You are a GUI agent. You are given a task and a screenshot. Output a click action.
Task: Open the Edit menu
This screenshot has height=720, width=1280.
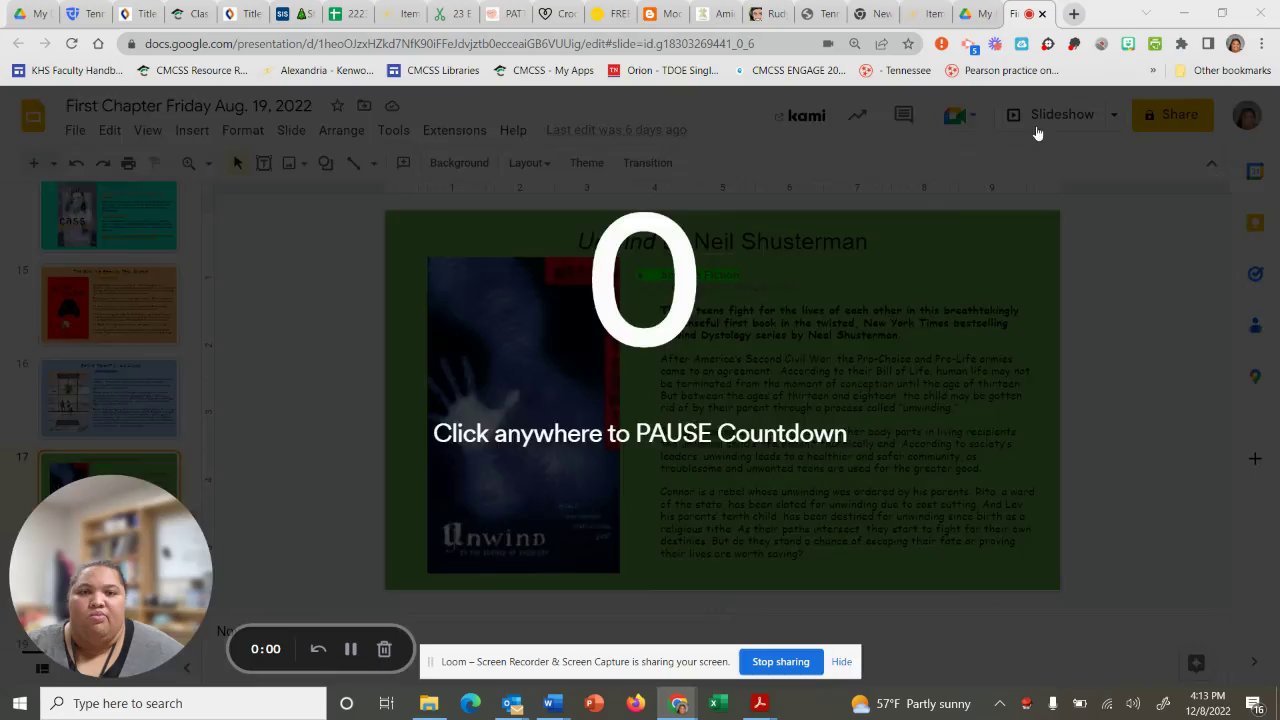pyautogui.click(x=110, y=130)
